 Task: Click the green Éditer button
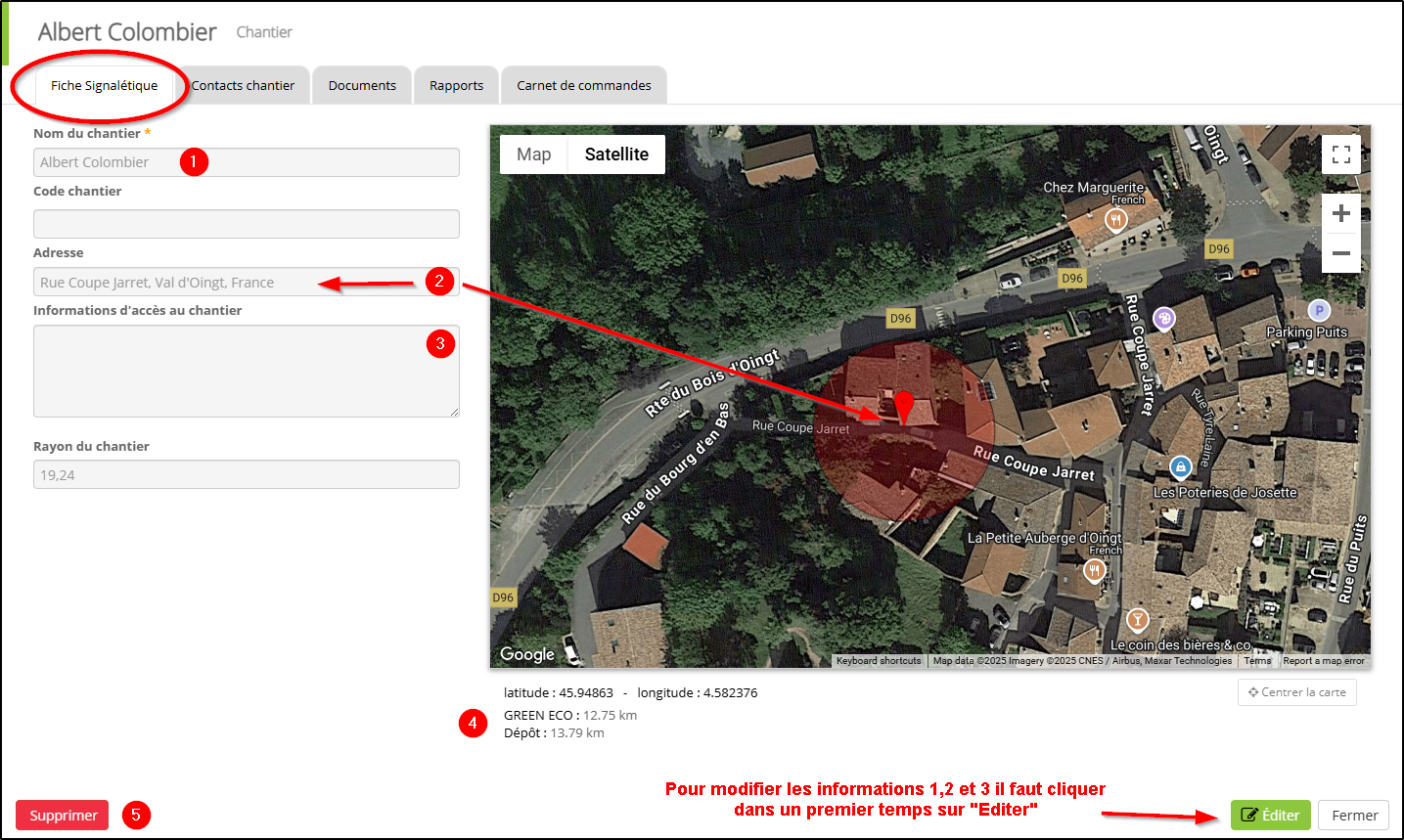[x=1270, y=815]
